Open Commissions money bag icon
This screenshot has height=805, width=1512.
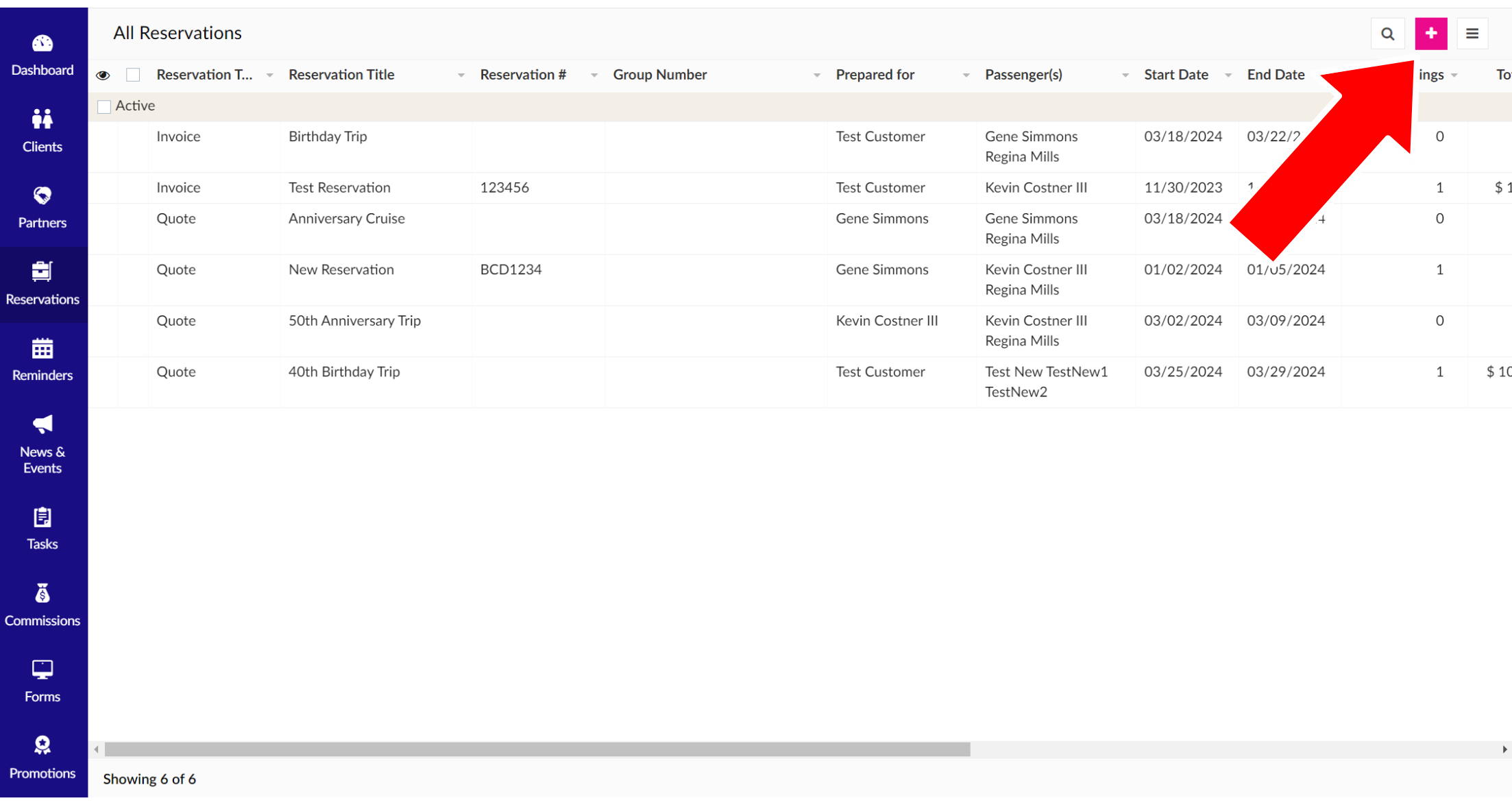click(x=42, y=594)
